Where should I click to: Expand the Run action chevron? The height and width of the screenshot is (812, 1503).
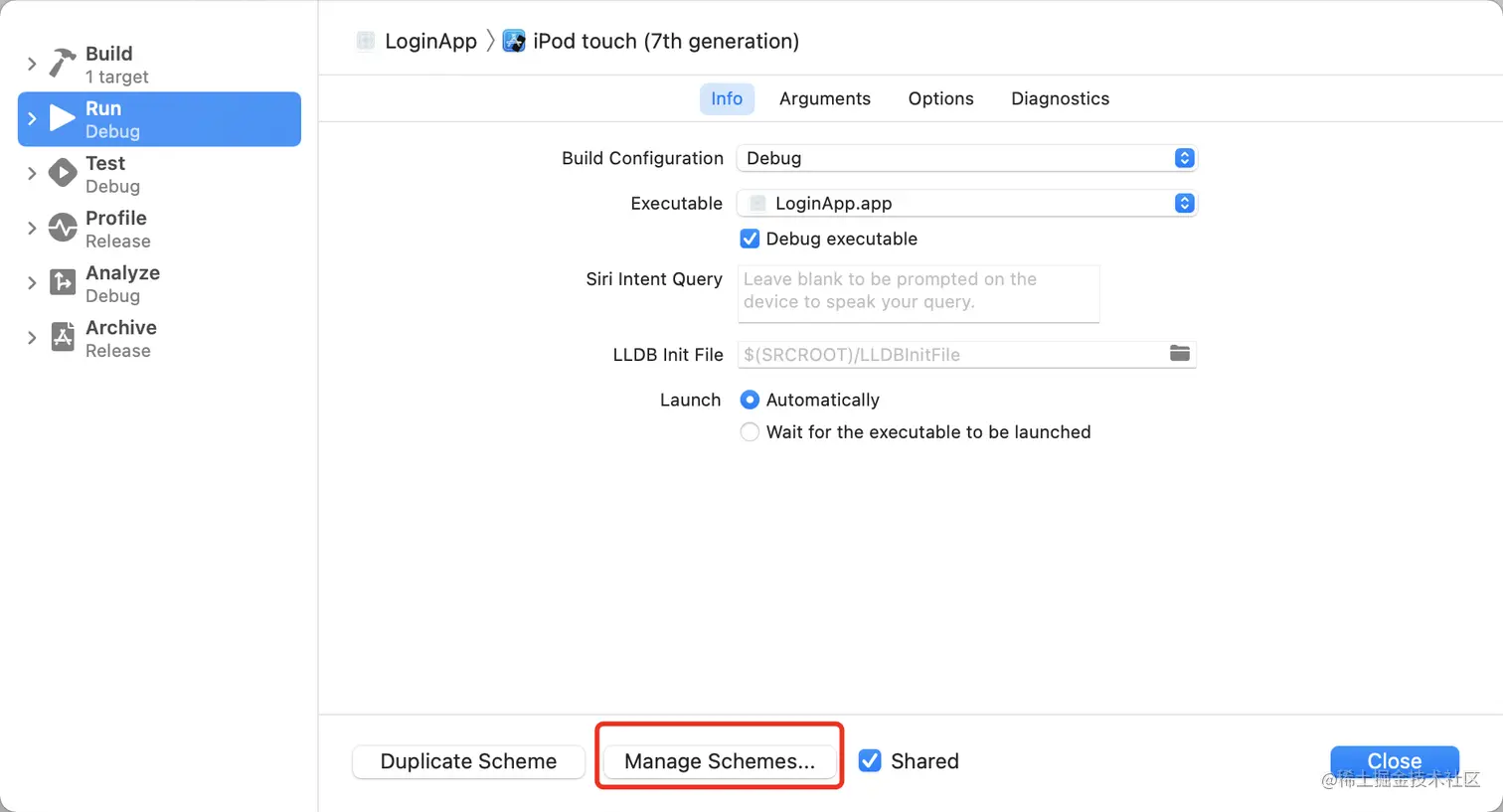point(32,119)
